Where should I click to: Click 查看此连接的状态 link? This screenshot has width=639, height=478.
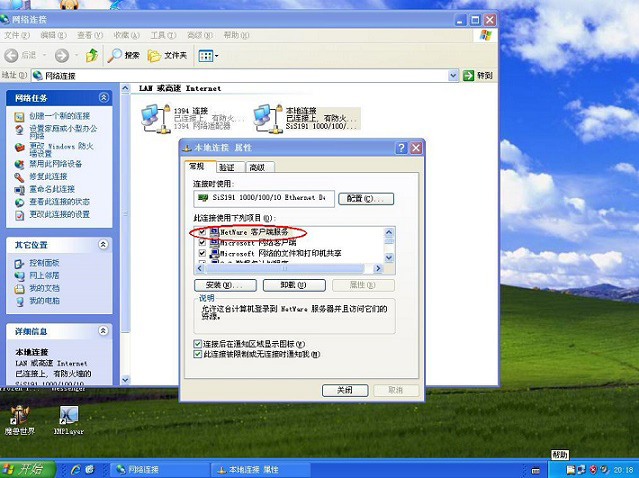(59, 202)
